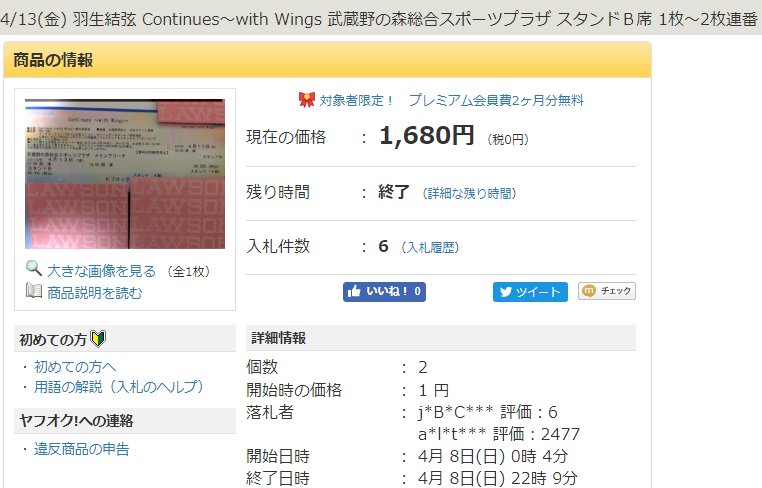The width and height of the screenshot is (762, 488).
Task: Open the 入札履歴 bid history link
Action: tap(431, 247)
